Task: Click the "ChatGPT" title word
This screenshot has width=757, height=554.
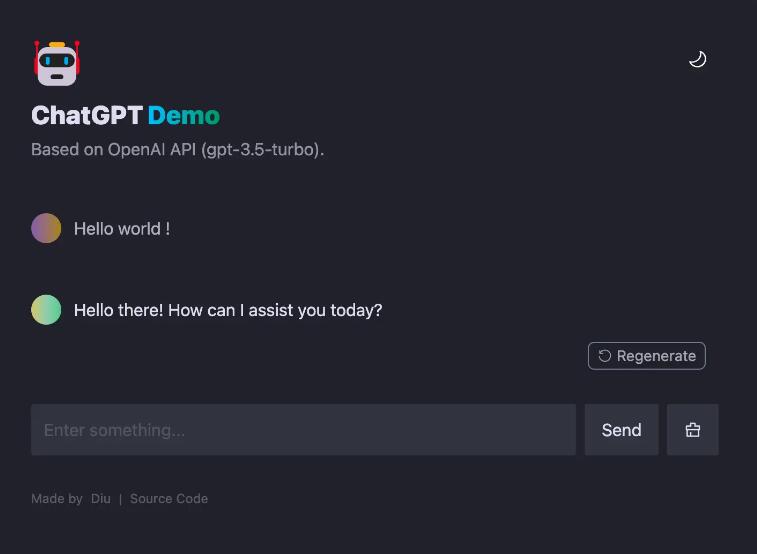Action: click(87, 116)
